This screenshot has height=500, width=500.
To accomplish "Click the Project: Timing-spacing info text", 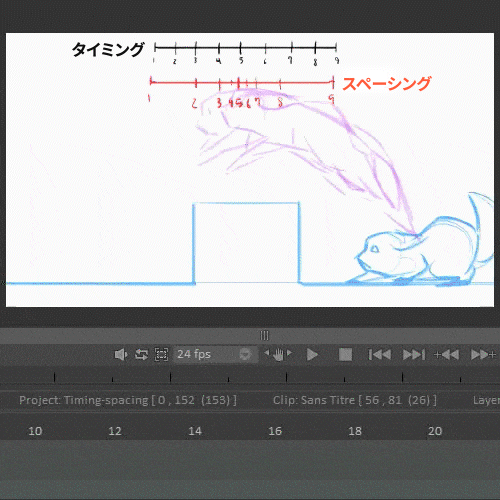I will click(128, 400).
